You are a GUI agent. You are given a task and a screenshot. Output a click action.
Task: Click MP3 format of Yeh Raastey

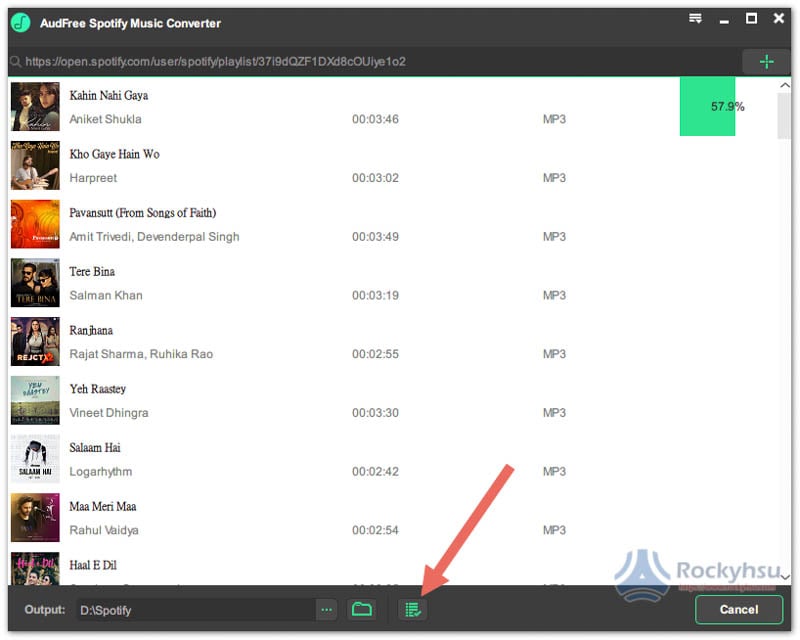[555, 412]
